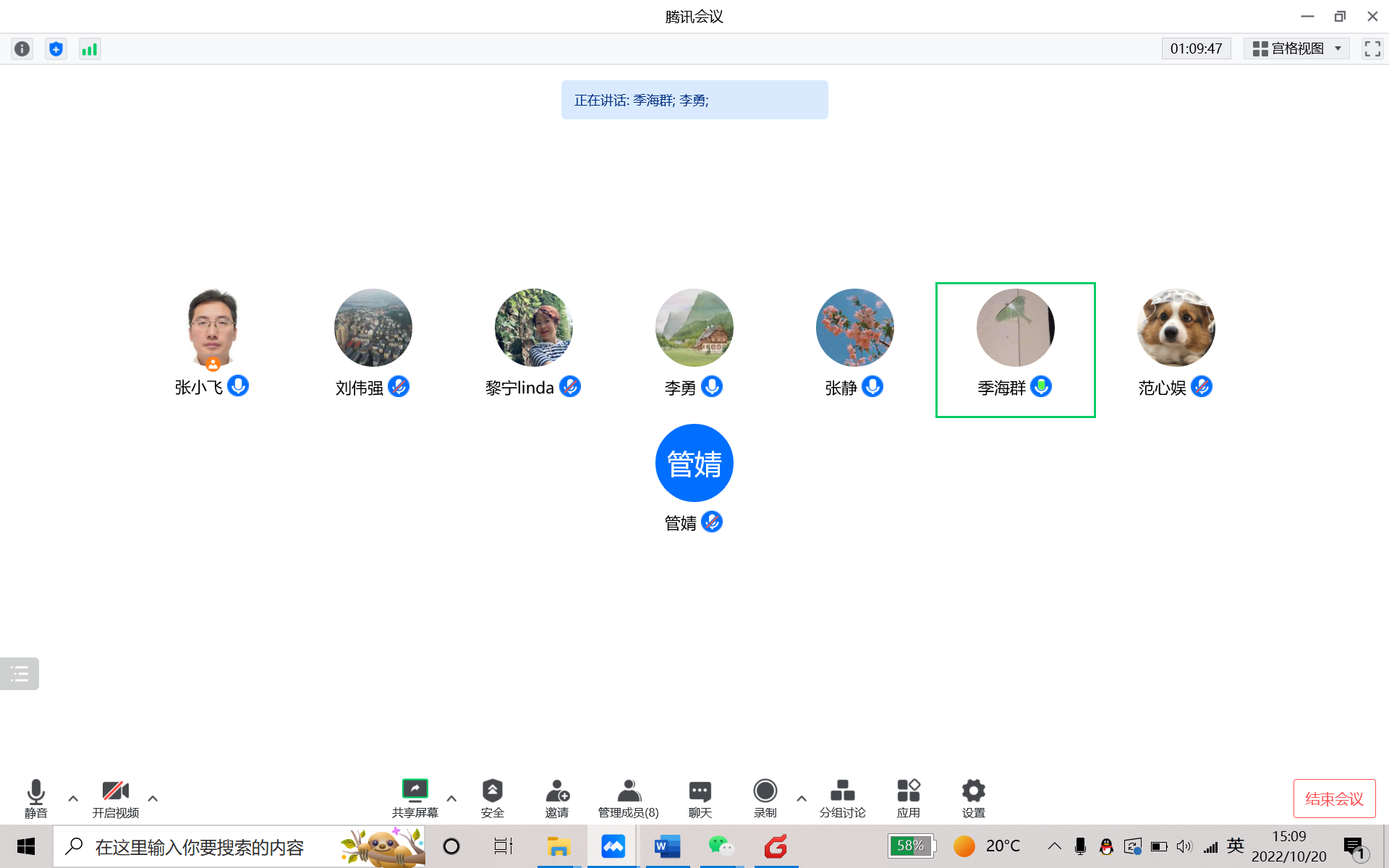Turn on camera with 开启视频
Screen dimensions: 1389x868
tap(115, 798)
